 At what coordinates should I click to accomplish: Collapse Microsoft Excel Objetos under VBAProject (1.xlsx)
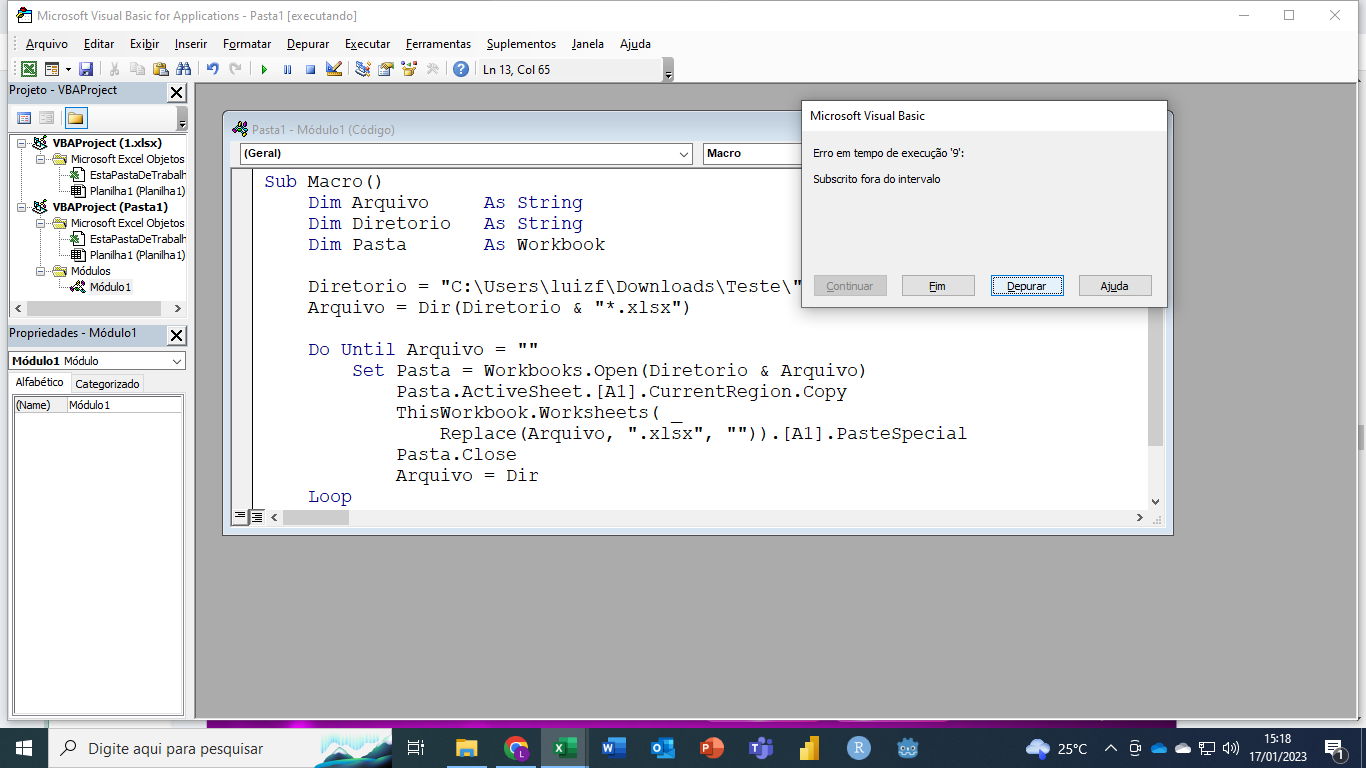tap(41, 159)
